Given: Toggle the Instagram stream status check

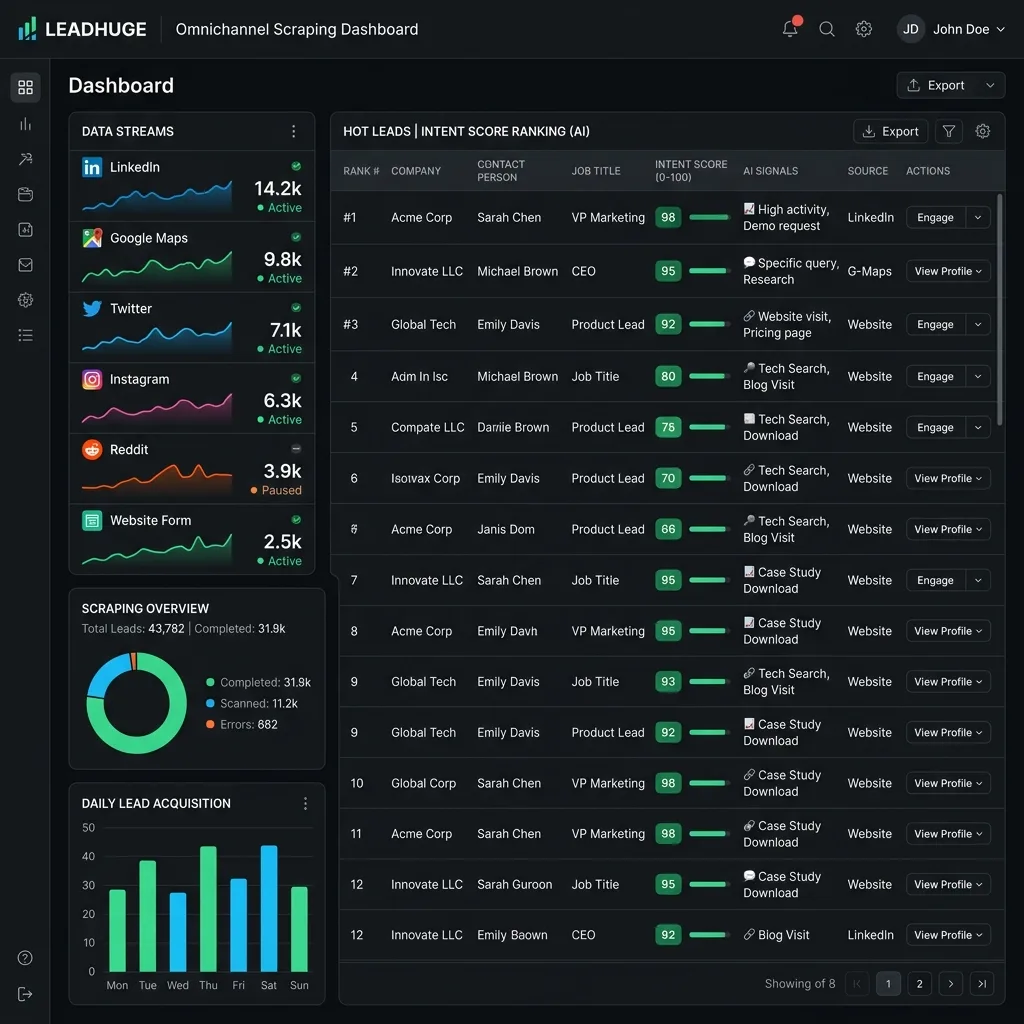Looking at the screenshot, I should pyautogui.click(x=296, y=378).
